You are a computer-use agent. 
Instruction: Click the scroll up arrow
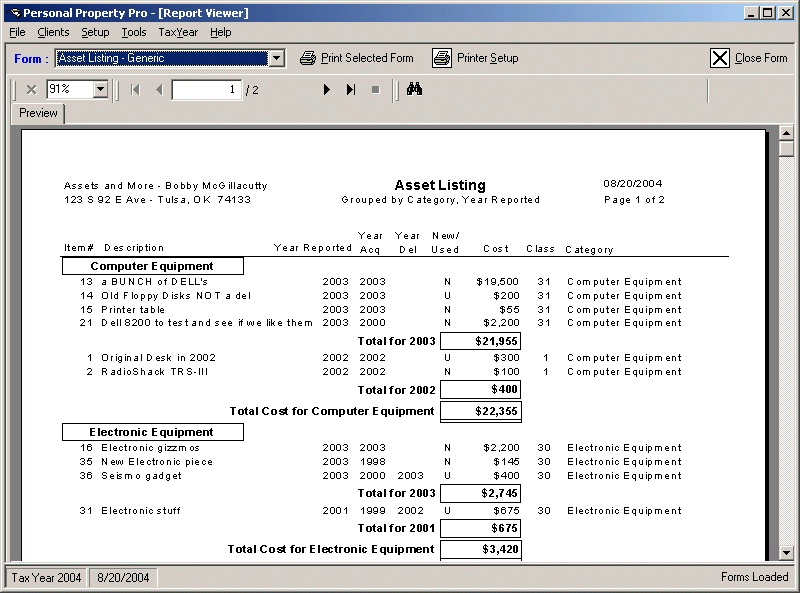(x=786, y=134)
